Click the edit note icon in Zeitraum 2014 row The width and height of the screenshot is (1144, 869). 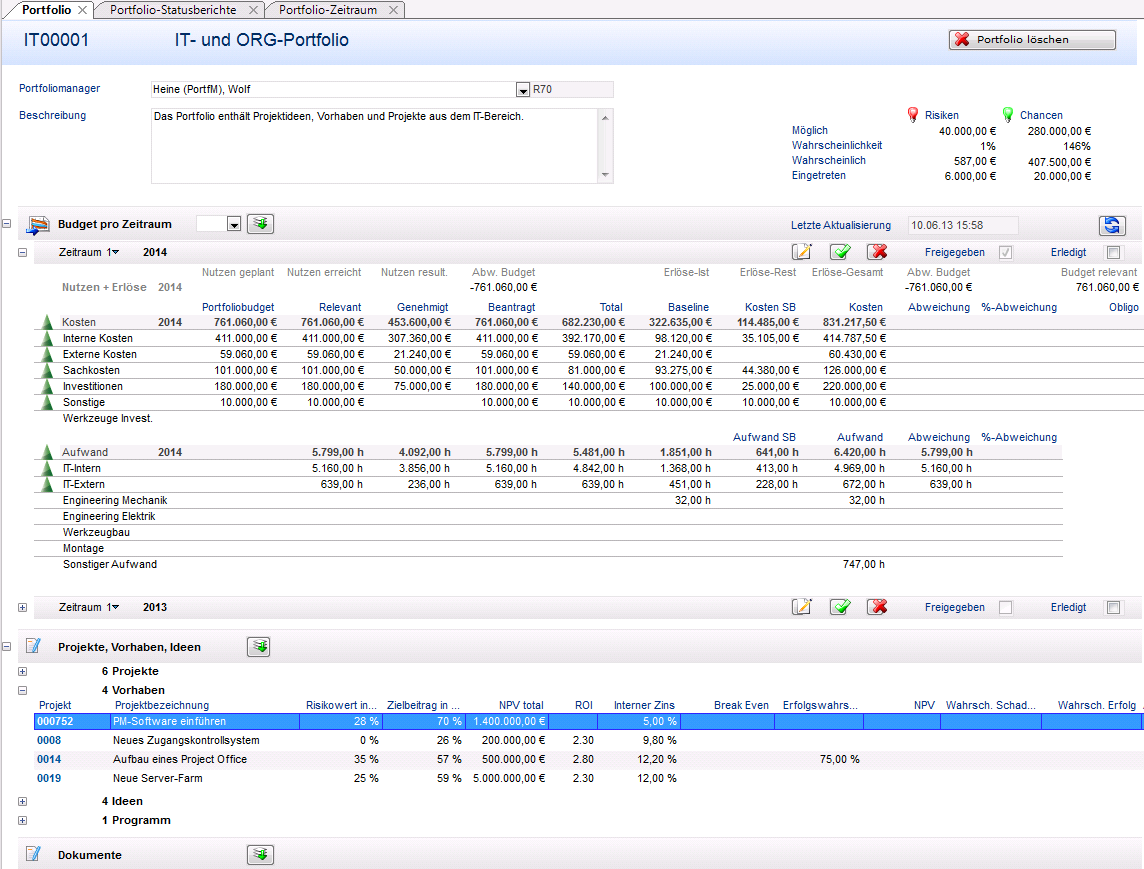click(x=801, y=252)
